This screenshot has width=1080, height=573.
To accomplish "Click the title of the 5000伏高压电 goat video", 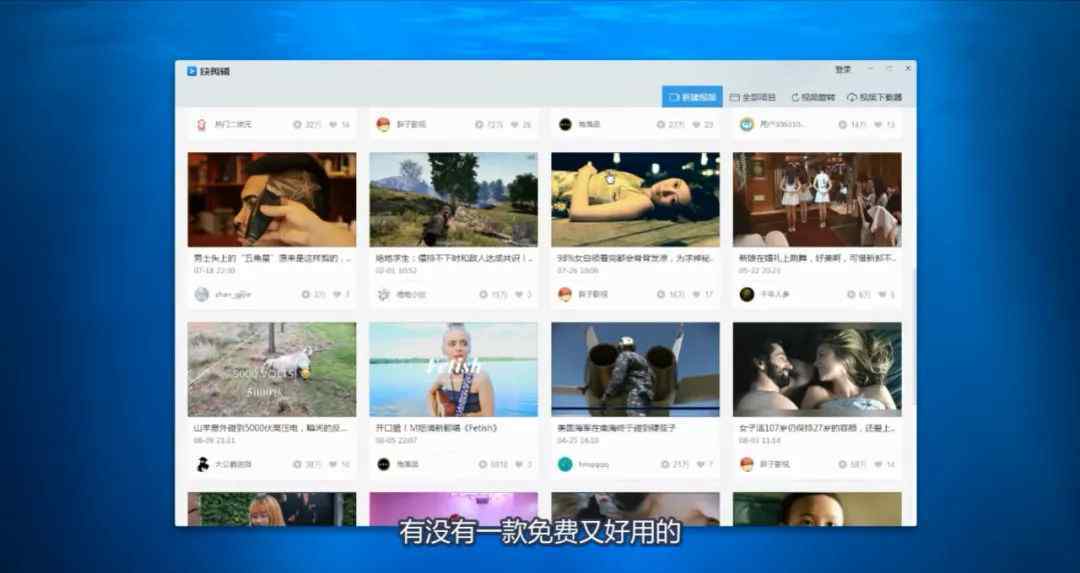I will pyautogui.click(x=271, y=428).
